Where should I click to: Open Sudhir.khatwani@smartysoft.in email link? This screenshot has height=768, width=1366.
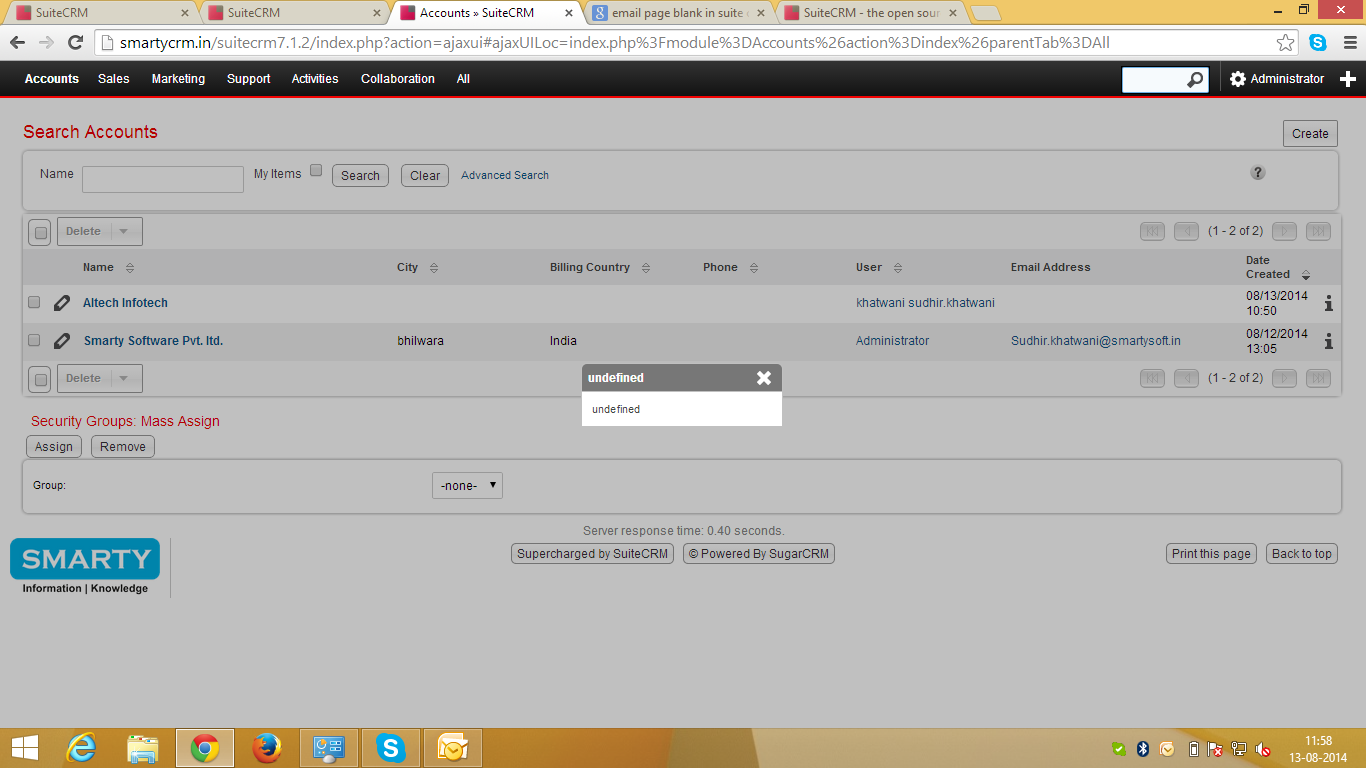tap(1096, 341)
